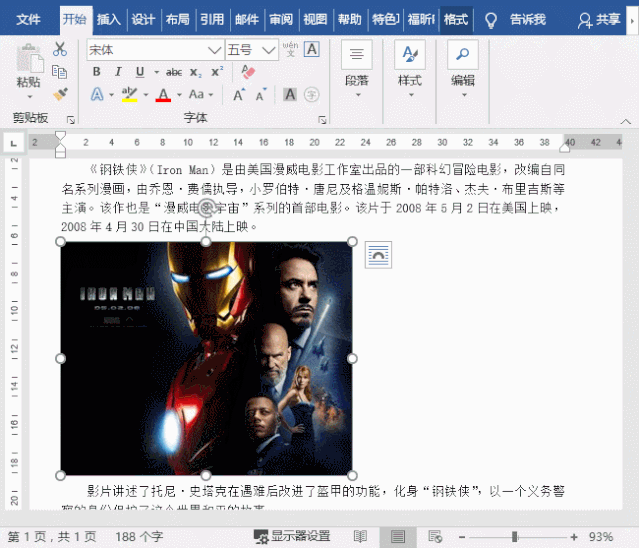Screen dimensions: 639x548
Task: Toggle Italic formatting
Action: point(118,72)
